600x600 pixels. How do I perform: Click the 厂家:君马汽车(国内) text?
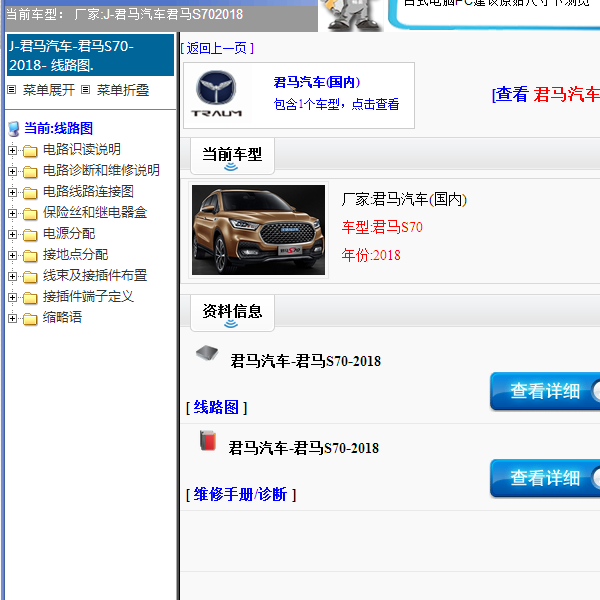click(x=404, y=199)
